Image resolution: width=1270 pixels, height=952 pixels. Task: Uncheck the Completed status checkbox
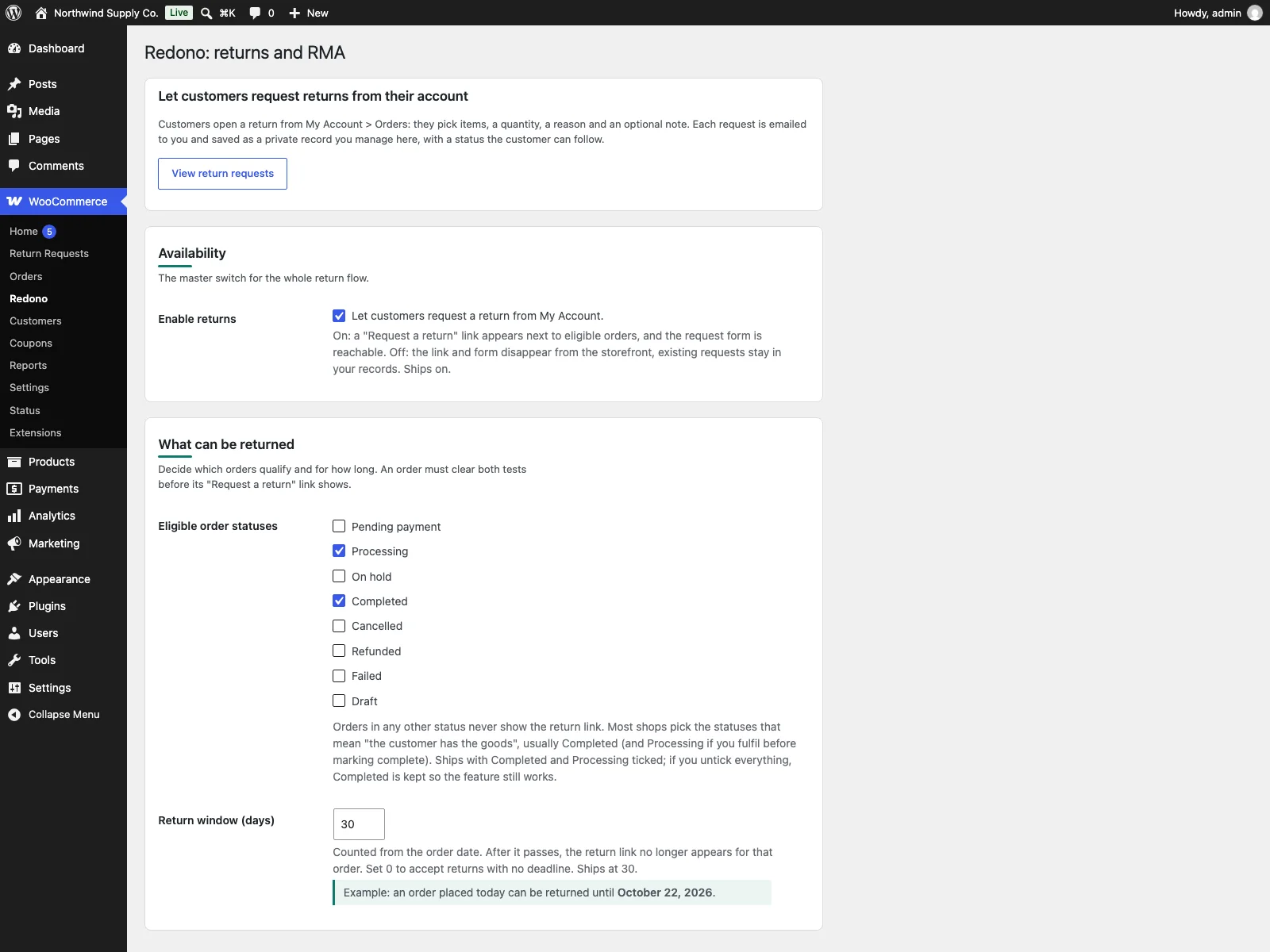[x=339, y=601]
